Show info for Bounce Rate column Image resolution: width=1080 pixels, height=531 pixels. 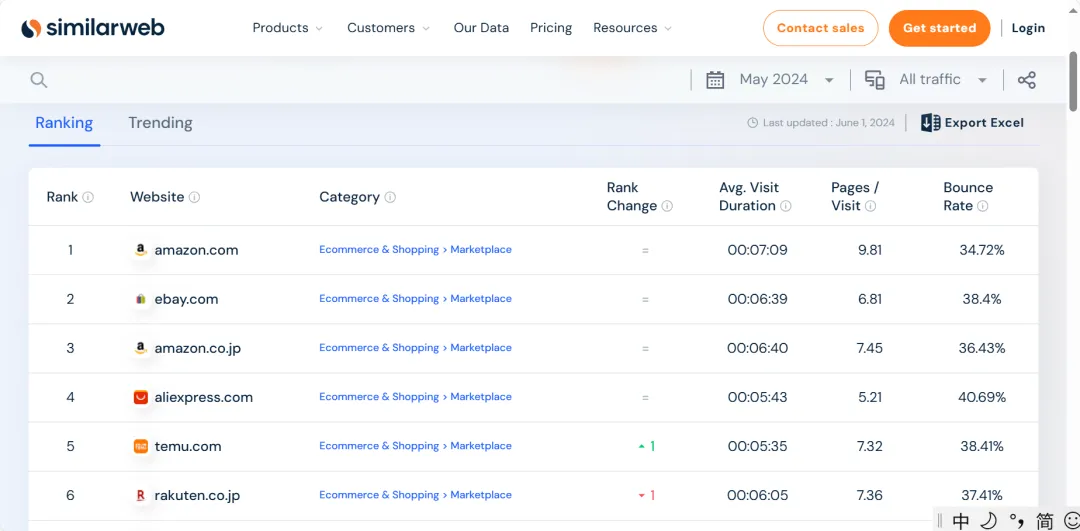pos(983,206)
